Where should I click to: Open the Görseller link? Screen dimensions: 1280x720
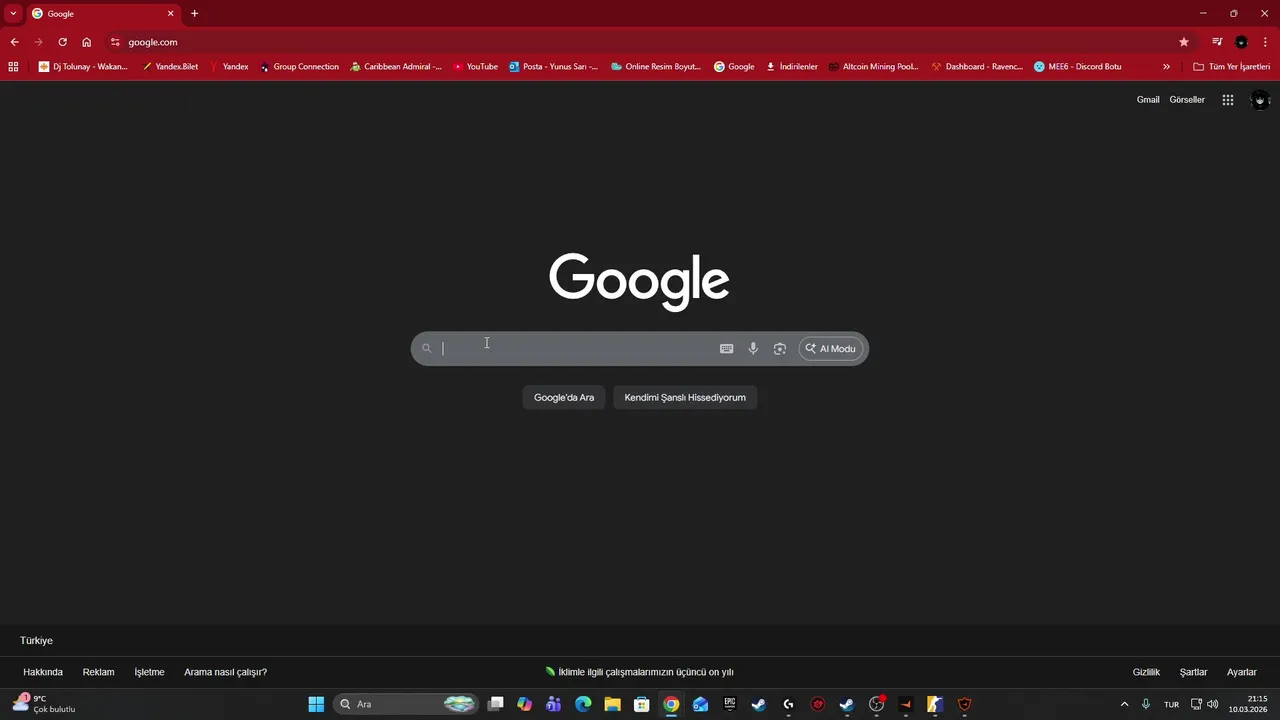click(x=1187, y=100)
